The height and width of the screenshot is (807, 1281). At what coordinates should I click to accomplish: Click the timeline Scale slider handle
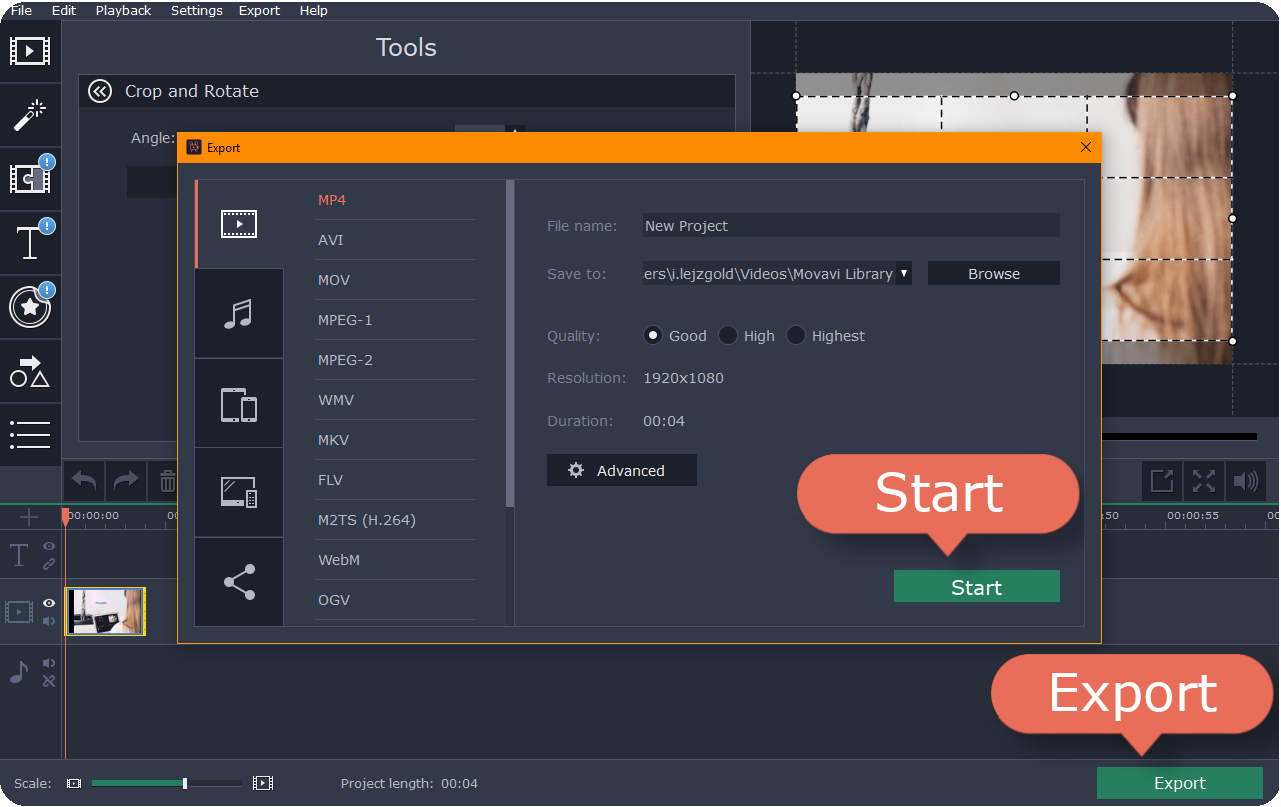[x=185, y=783]
